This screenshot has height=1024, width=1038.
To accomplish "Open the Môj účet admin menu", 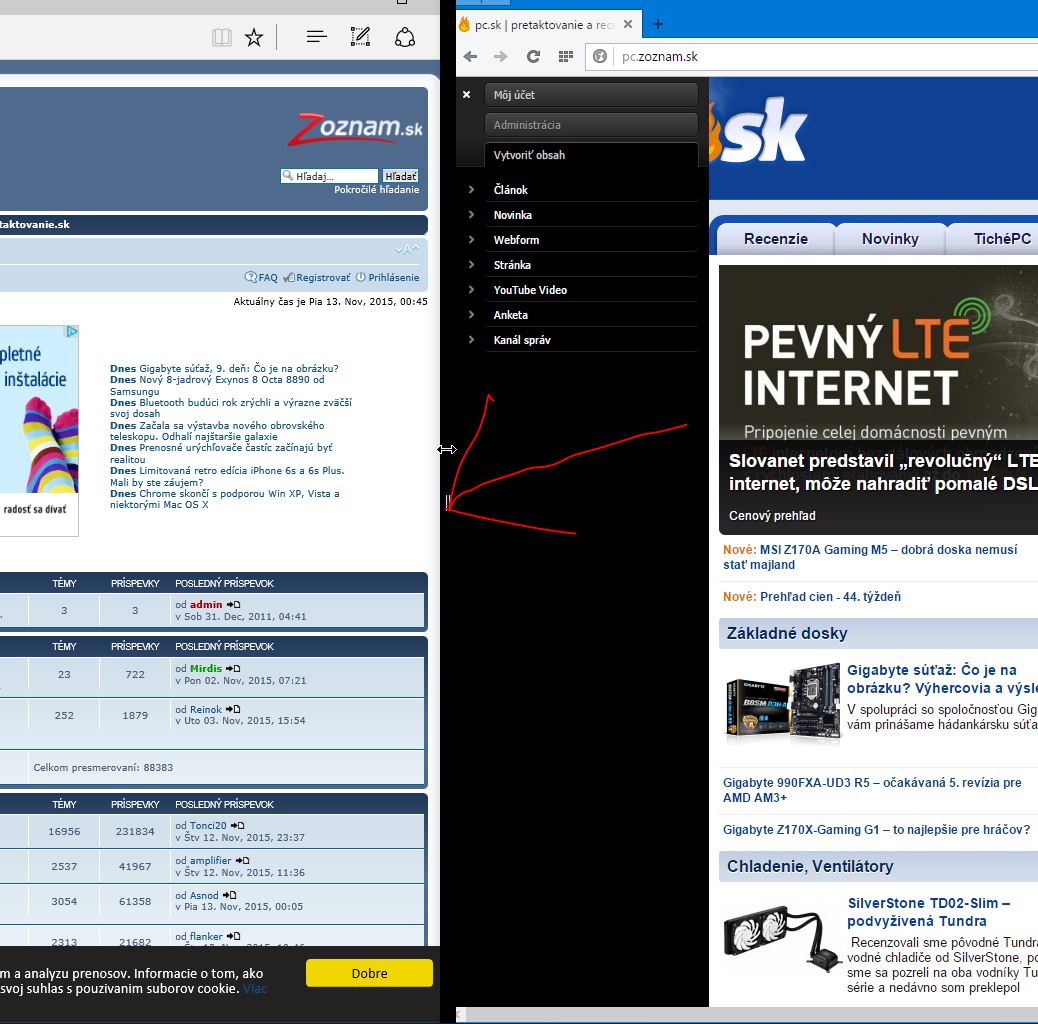I will pyautogui.click(x=591, y=95).
